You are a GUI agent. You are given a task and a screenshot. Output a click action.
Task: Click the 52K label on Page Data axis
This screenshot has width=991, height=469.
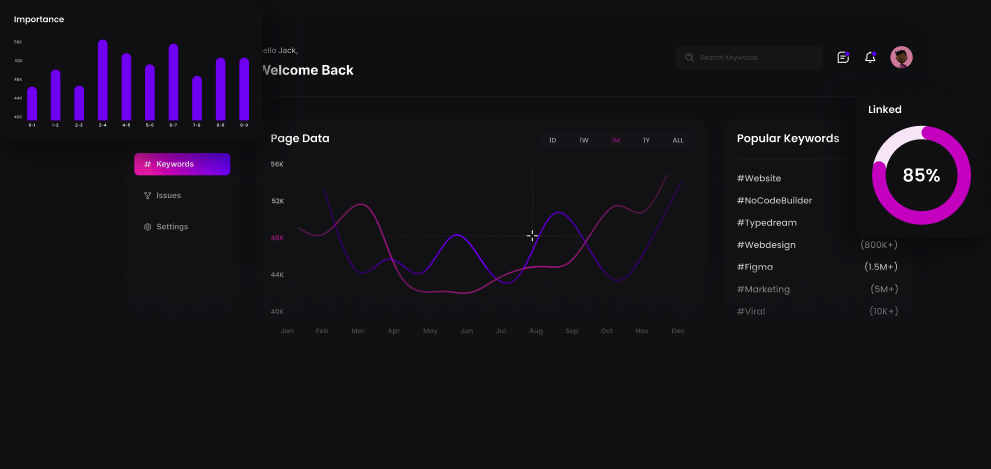point(277,201)
